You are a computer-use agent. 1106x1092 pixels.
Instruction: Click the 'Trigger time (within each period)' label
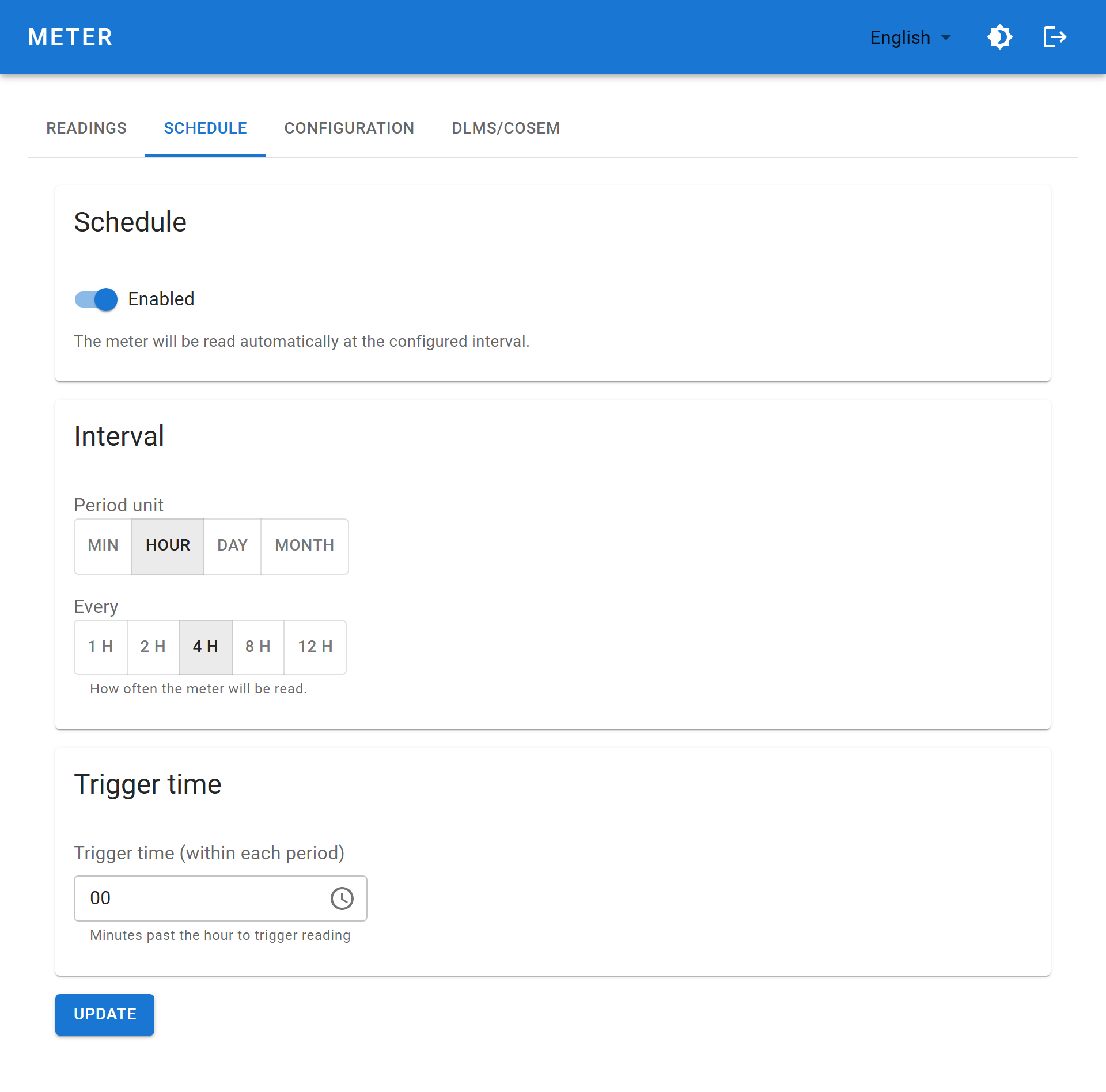(209, 853)
